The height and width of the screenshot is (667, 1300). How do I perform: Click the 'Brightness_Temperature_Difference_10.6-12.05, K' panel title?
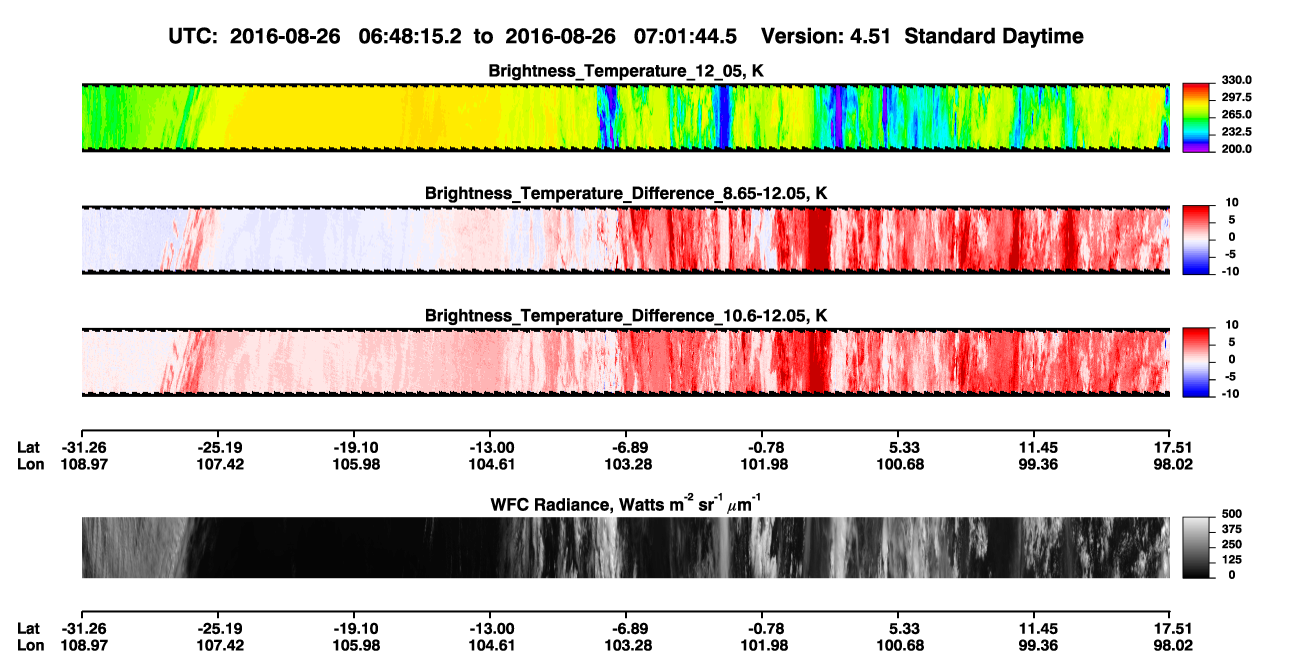pos(626,316)
